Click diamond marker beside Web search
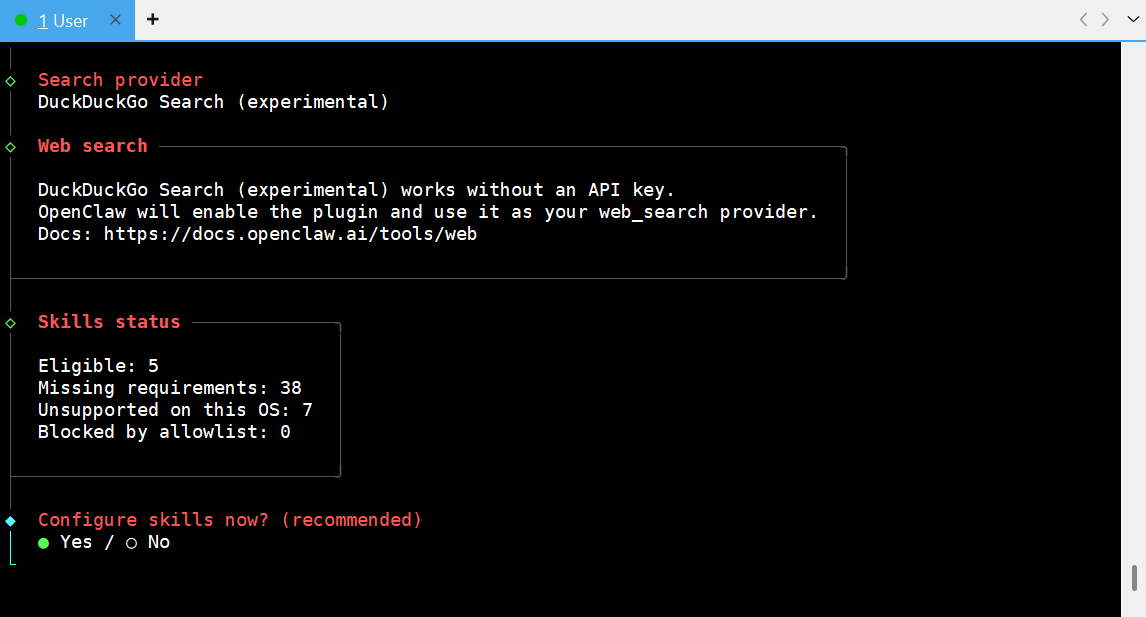The width and height of the screenshot is (1146, 617). point(10,146)
